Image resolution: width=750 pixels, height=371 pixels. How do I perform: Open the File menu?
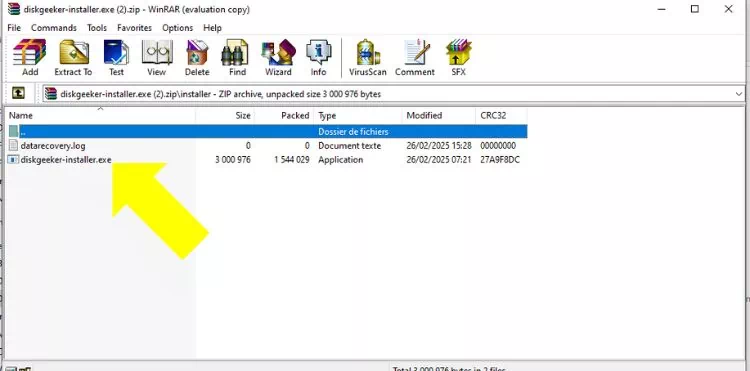pyautogui.click(x=14, y=28)
